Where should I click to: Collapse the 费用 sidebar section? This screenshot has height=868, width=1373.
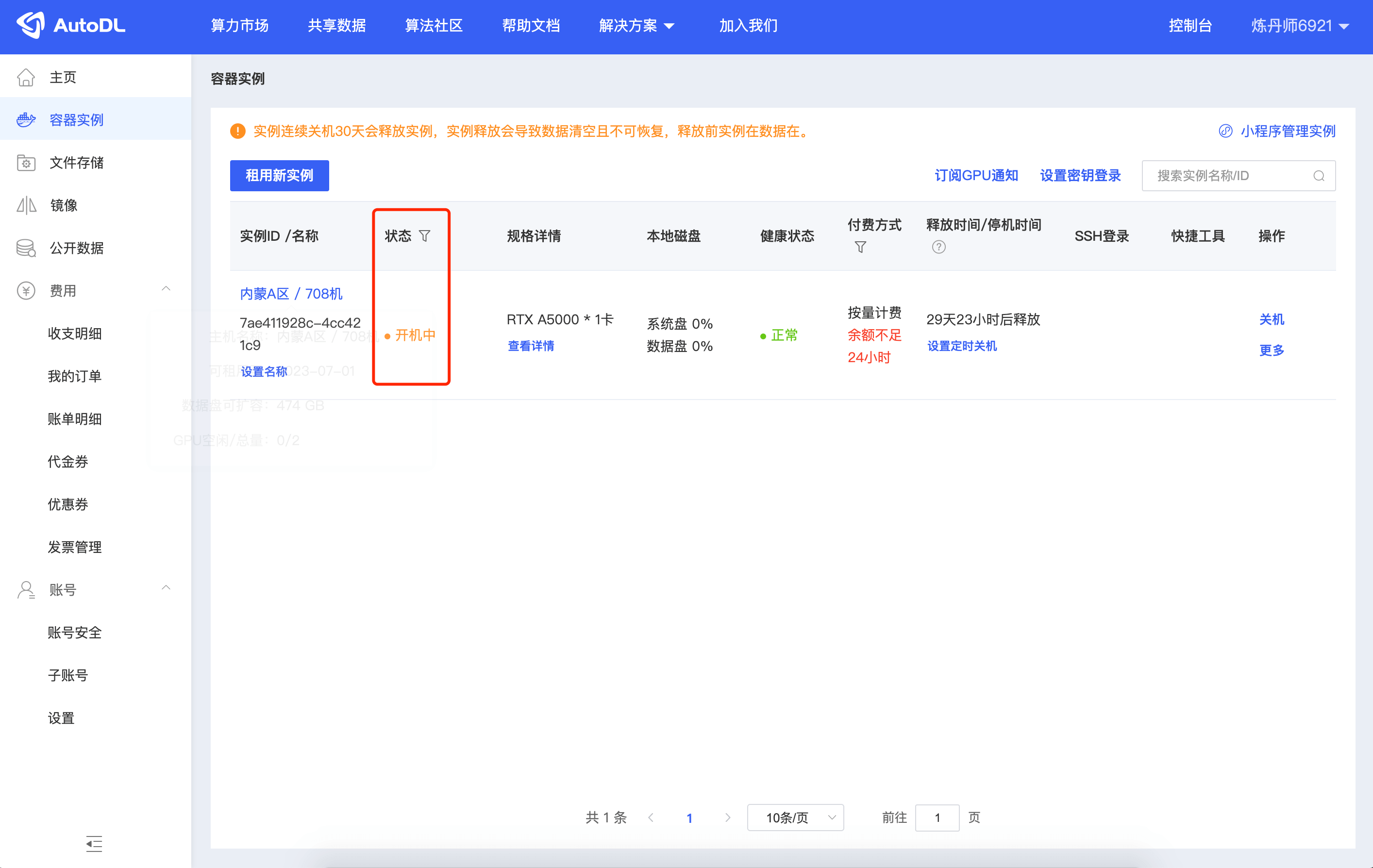click(166, 289)
